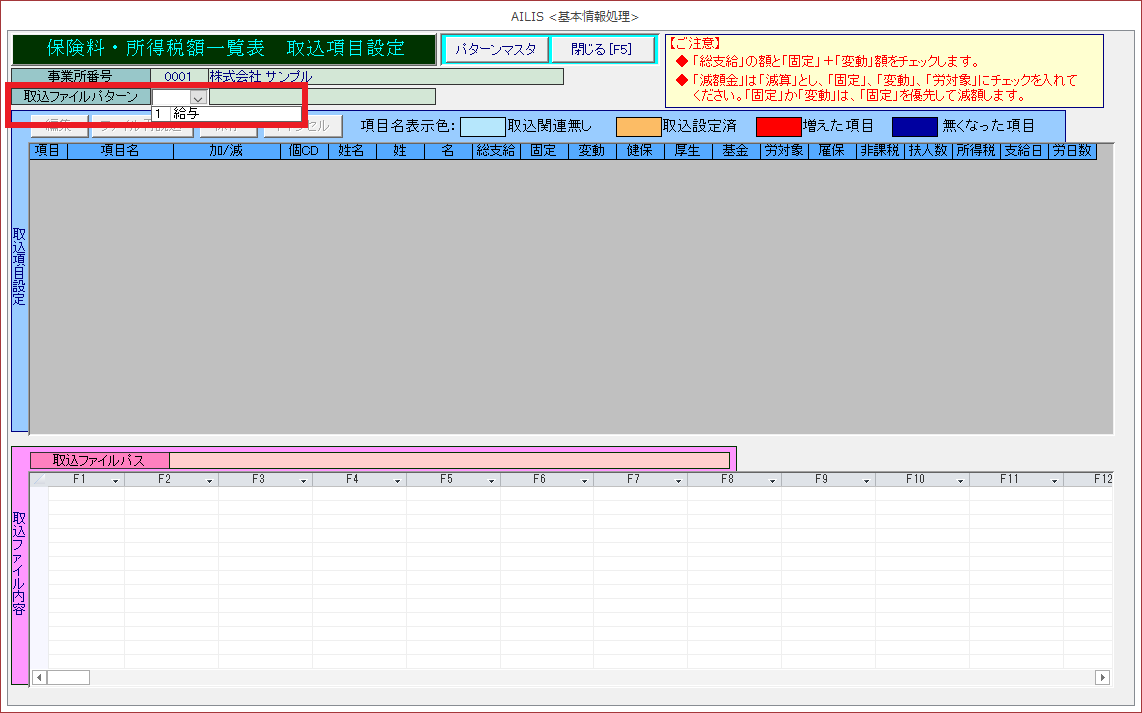This screenshot has width=1142, height=713.
Task: Open the F10 column filter dropdown
Action: coord(960,481)
